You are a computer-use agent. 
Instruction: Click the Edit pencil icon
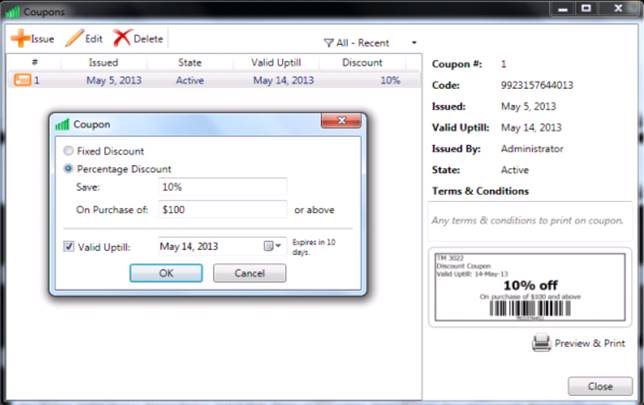pos(74,39)
